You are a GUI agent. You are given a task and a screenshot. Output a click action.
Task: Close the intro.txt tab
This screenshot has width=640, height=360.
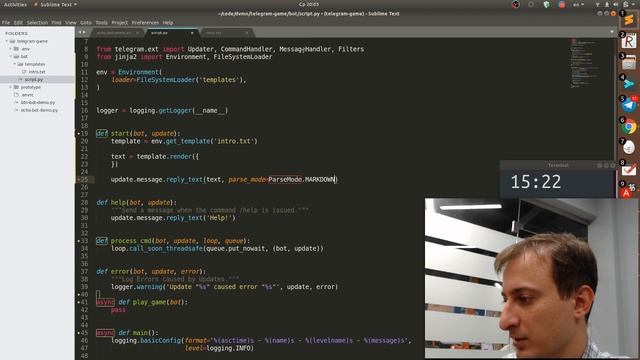(247, 33)
